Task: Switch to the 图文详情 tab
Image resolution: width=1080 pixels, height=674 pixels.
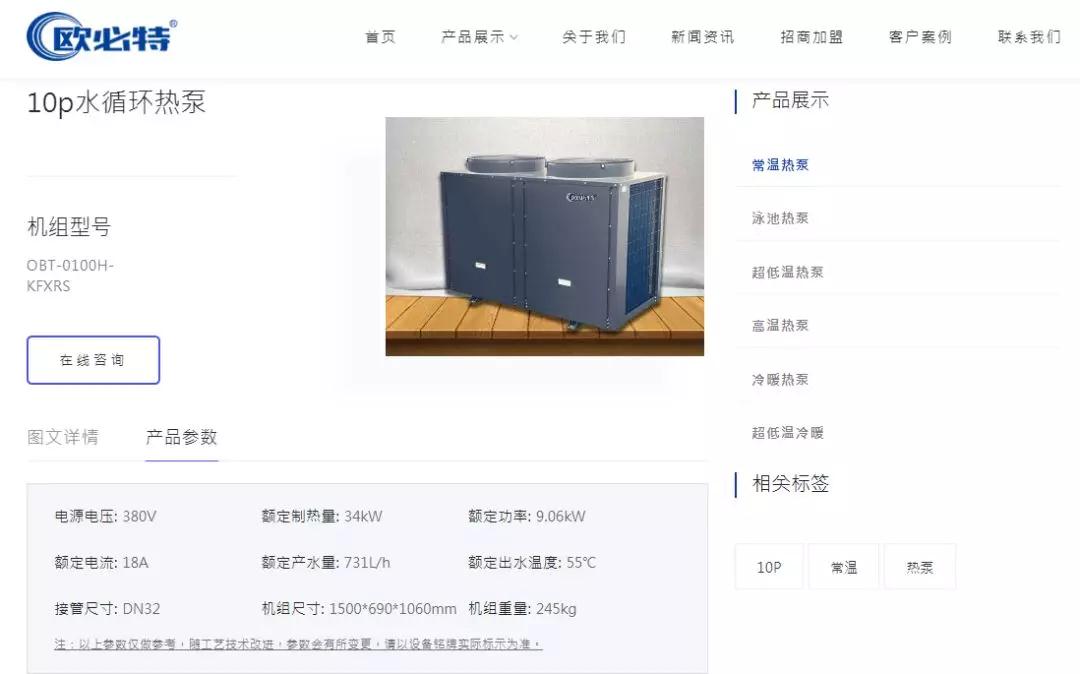Action: 63,437
